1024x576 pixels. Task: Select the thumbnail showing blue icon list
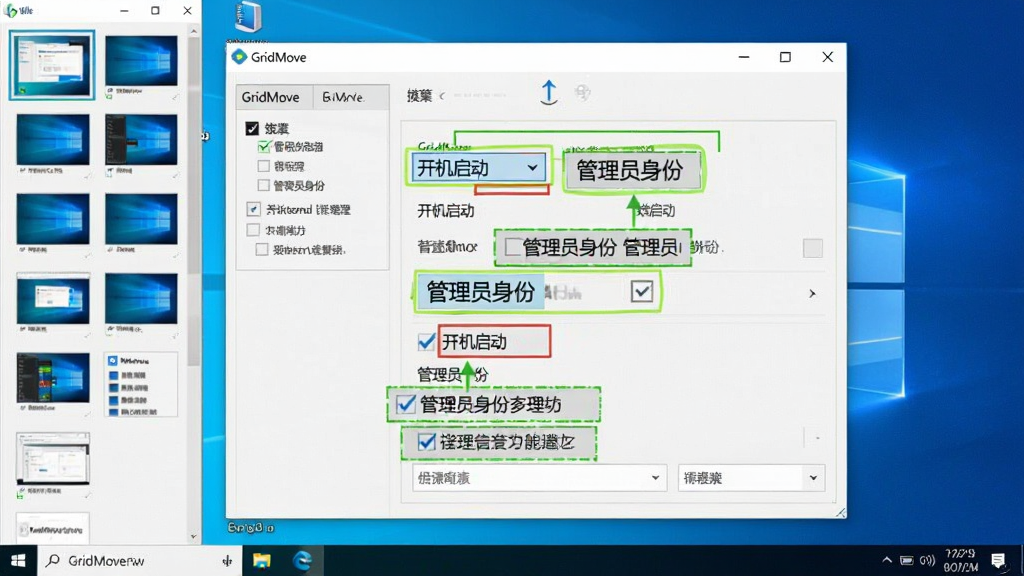[140, 385]
